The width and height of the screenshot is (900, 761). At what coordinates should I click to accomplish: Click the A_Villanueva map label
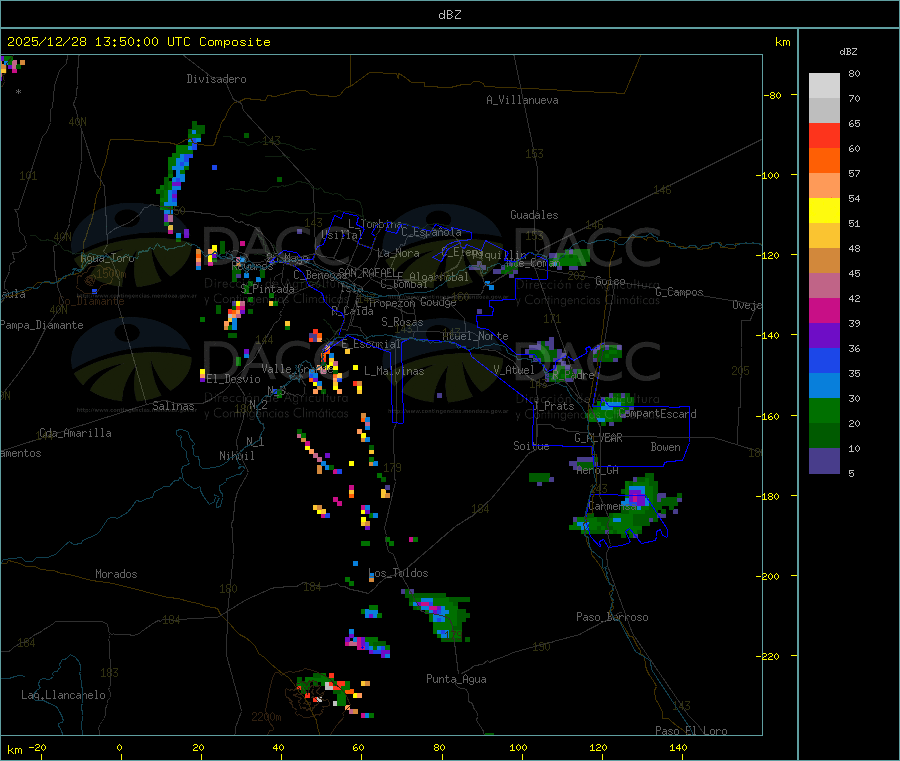[x=522, y=100]
